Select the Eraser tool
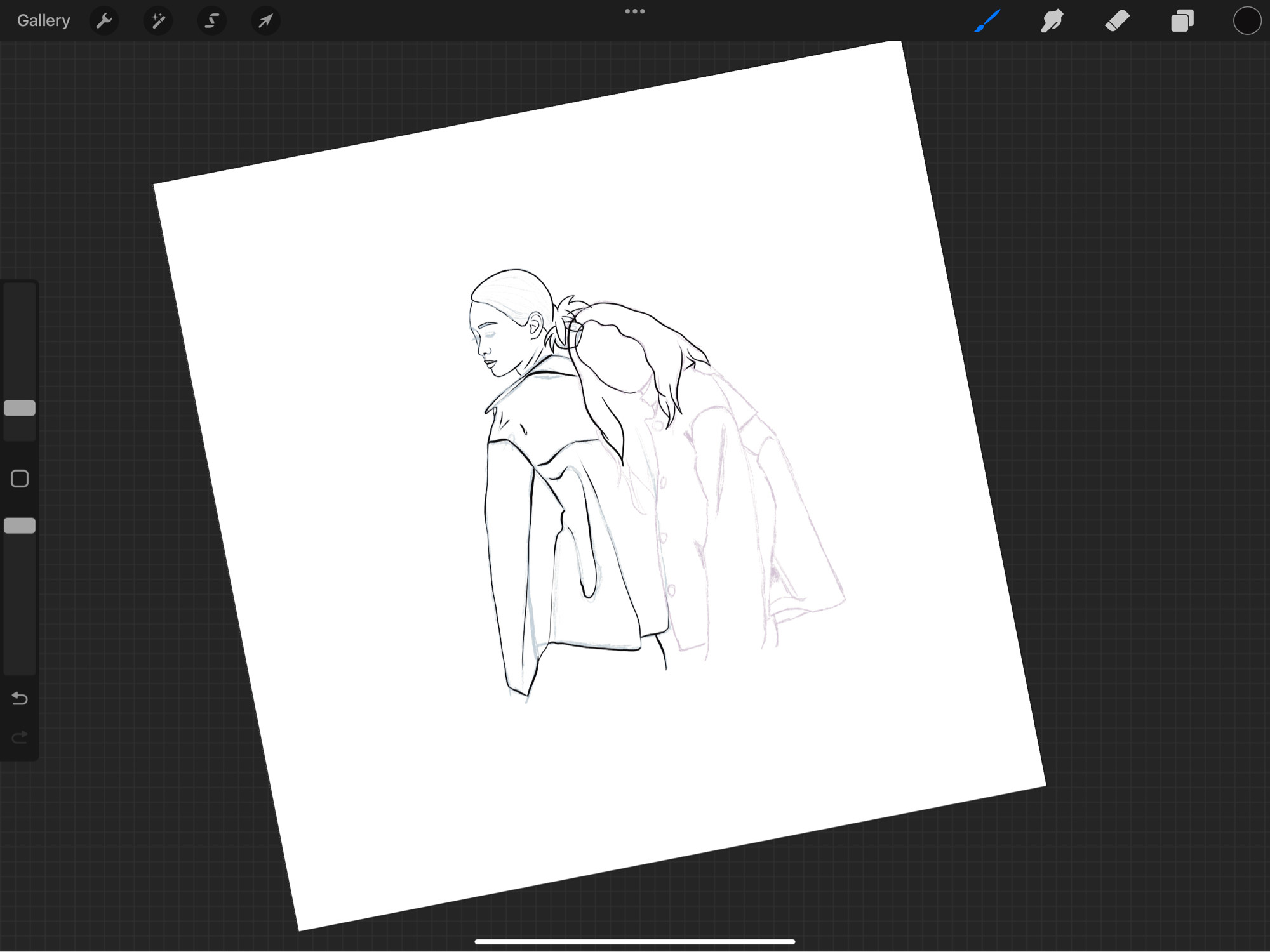The height and width of the screenshot is (952, 1270). 1117,21
